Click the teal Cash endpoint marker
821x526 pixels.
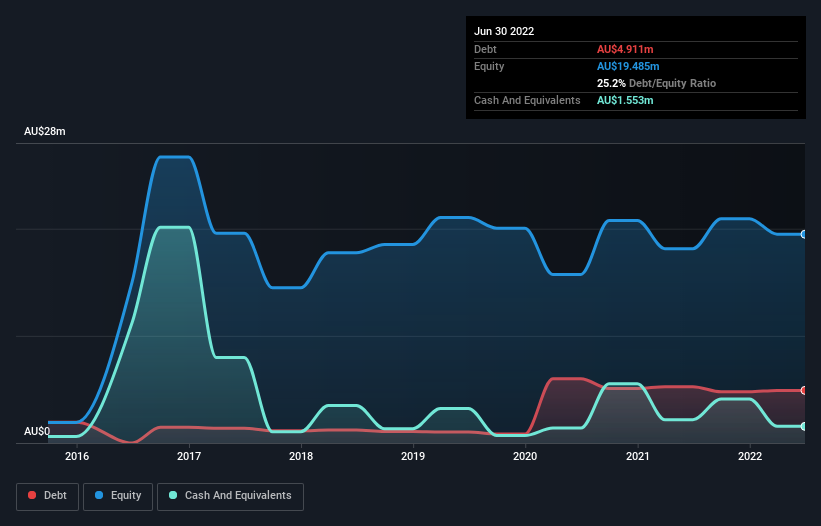click(x=804, y=427)
